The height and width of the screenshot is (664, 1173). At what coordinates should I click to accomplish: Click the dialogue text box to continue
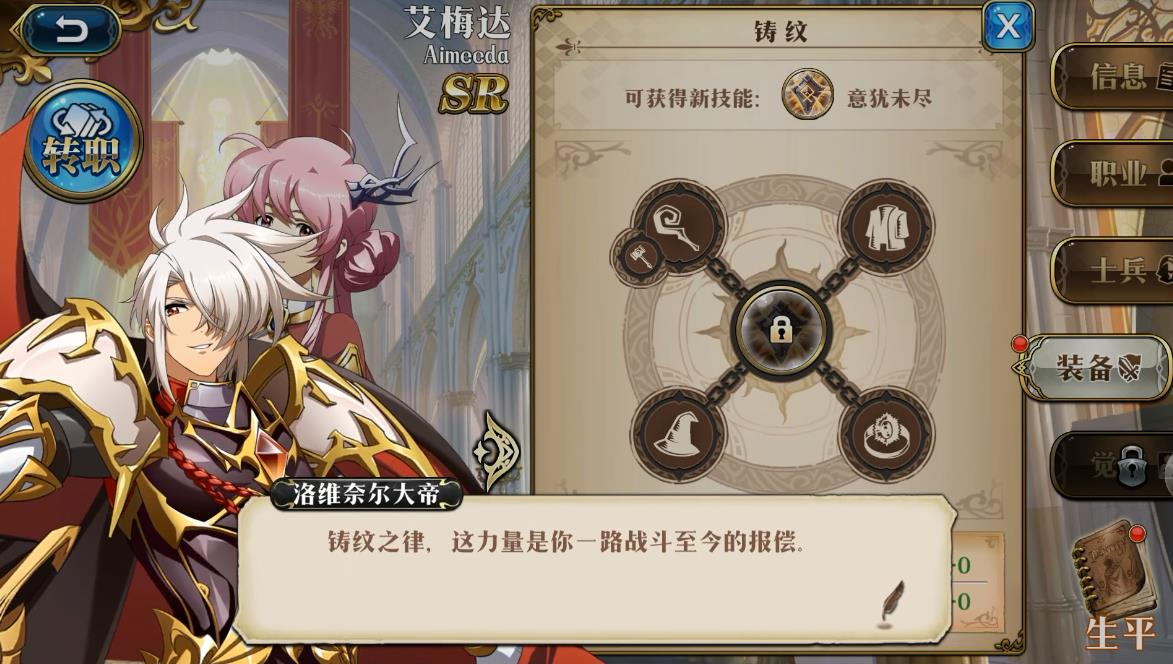pos(595,568)
